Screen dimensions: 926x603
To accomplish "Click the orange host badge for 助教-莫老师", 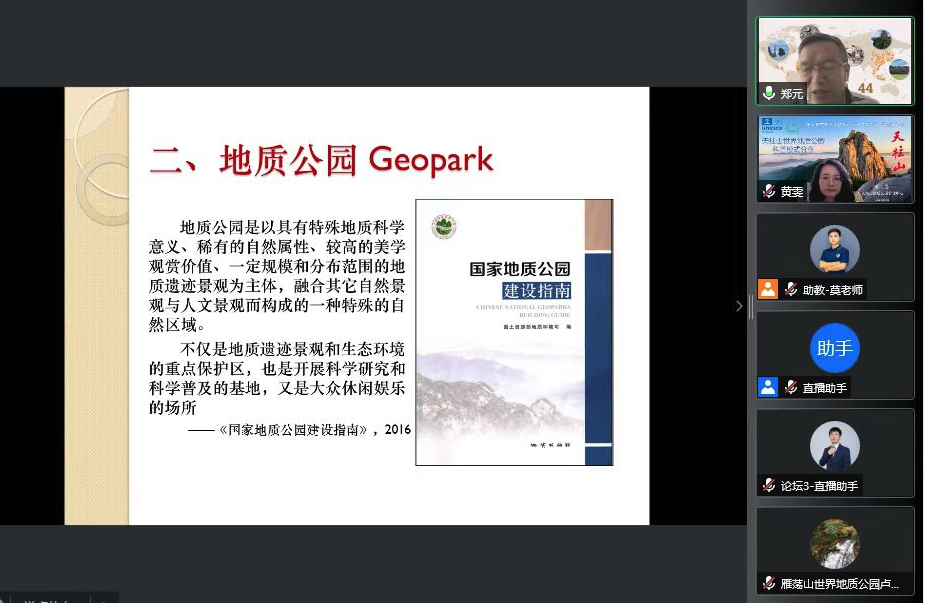I will coord(767,289).
